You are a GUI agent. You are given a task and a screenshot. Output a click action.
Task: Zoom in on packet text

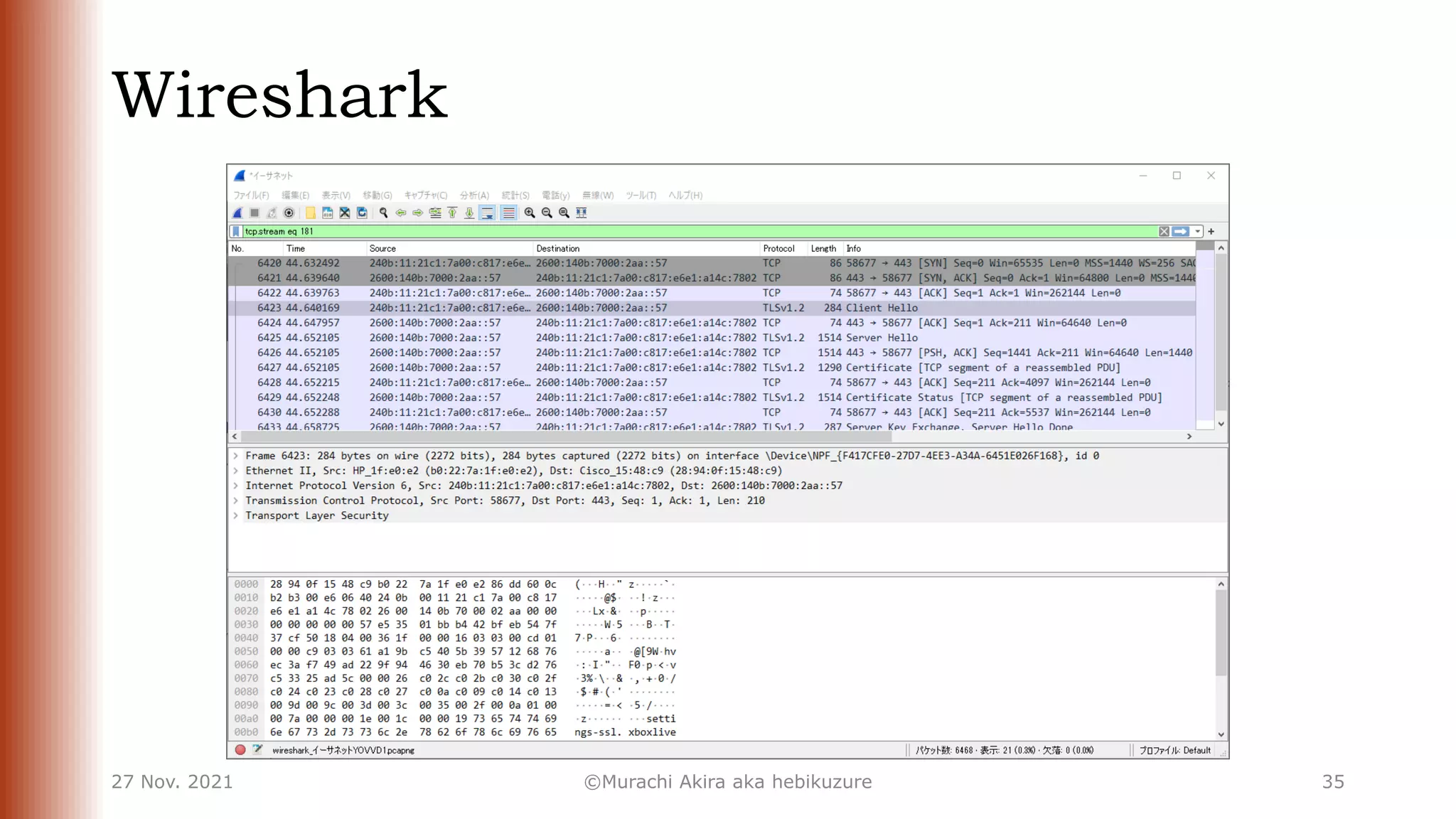click(530, 213)
